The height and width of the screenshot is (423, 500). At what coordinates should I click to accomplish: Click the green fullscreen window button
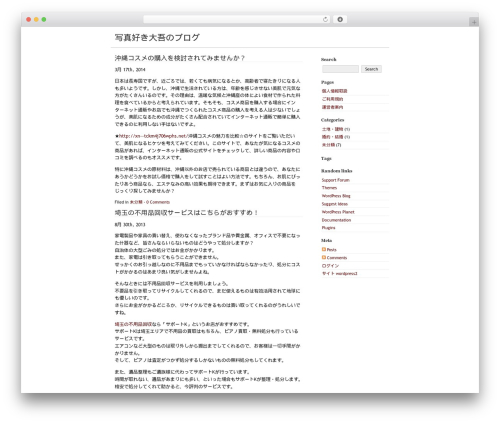[44, 19]
